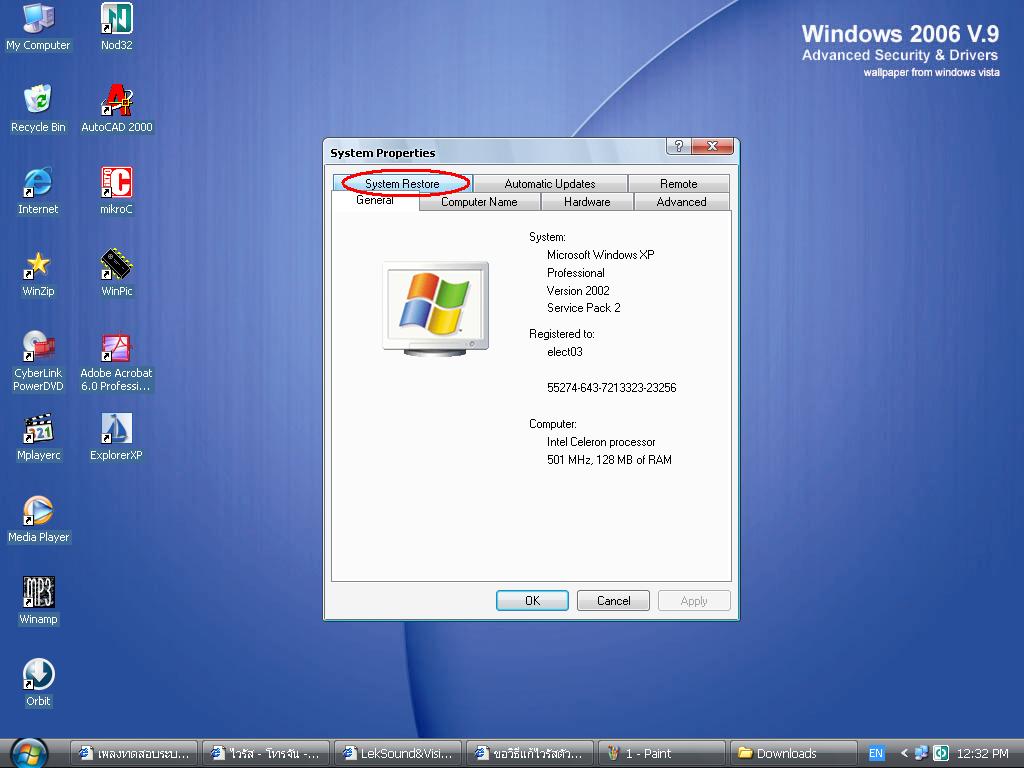
Task: Switch to the LekSound&Visi... taskbar window
Action: (398, 753)
